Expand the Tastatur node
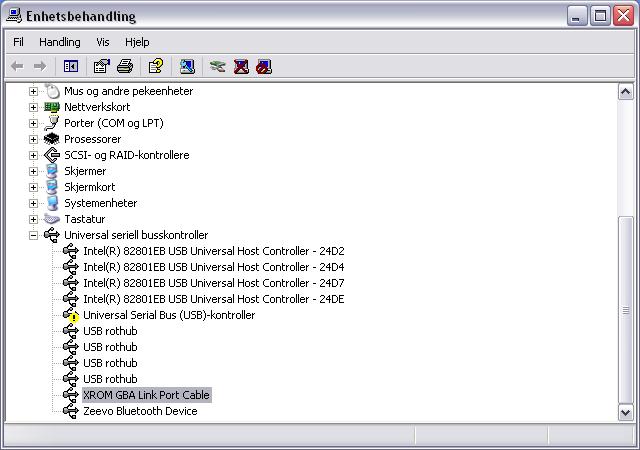 pos(33,219)
